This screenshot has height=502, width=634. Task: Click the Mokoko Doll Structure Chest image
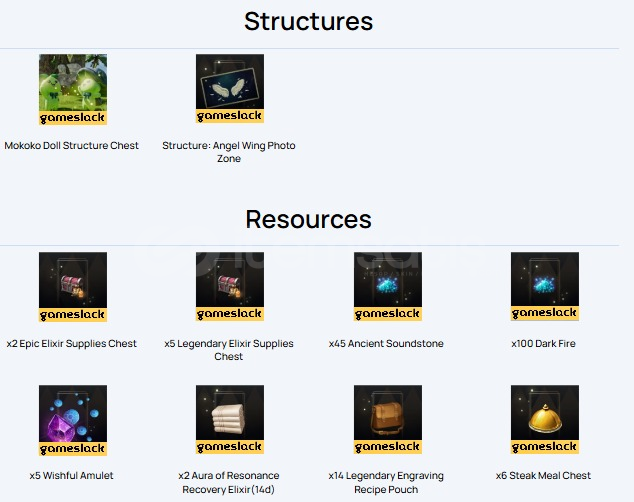tap(73, 89)
